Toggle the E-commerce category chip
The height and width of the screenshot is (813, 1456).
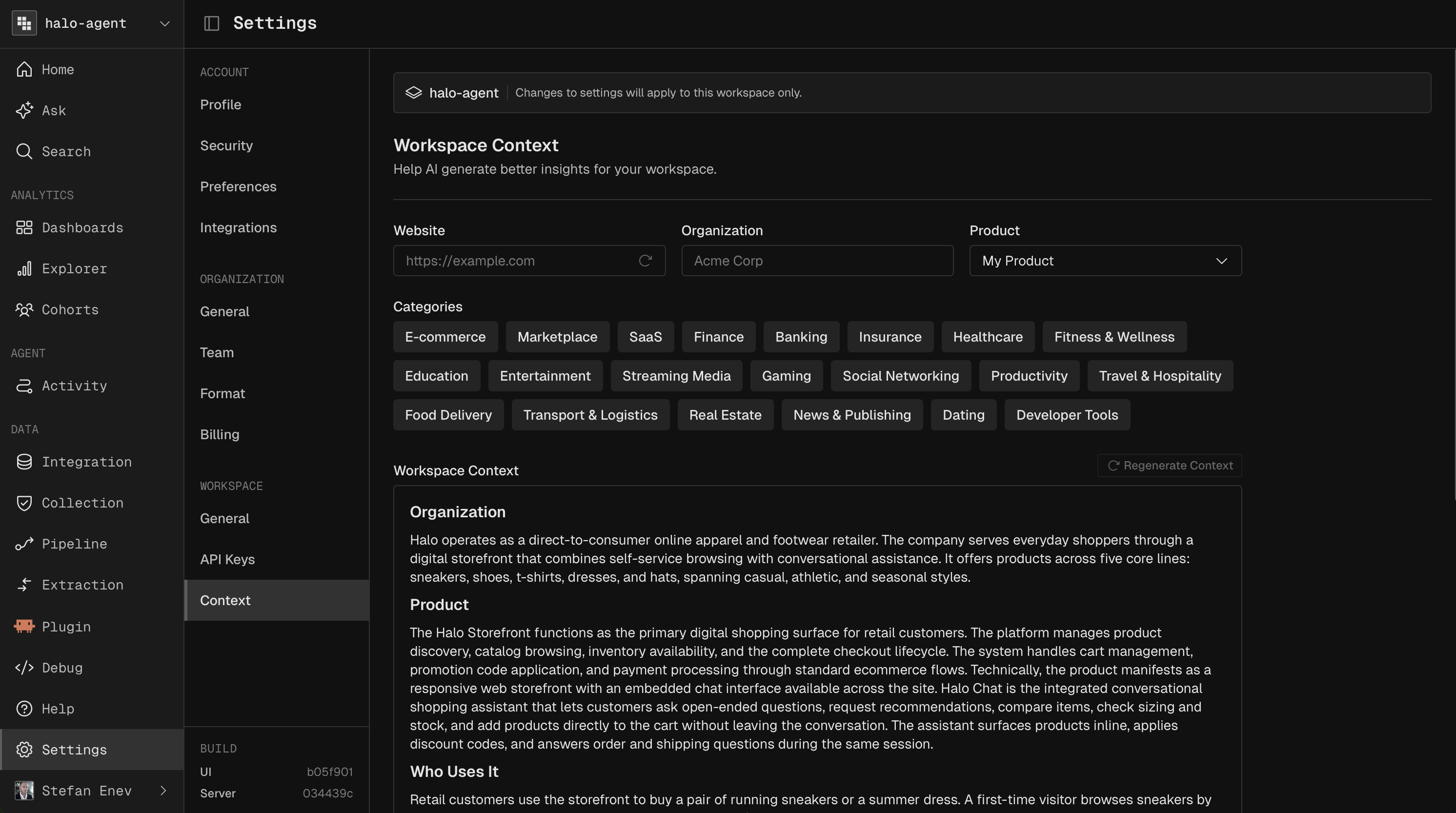(445, 337)
